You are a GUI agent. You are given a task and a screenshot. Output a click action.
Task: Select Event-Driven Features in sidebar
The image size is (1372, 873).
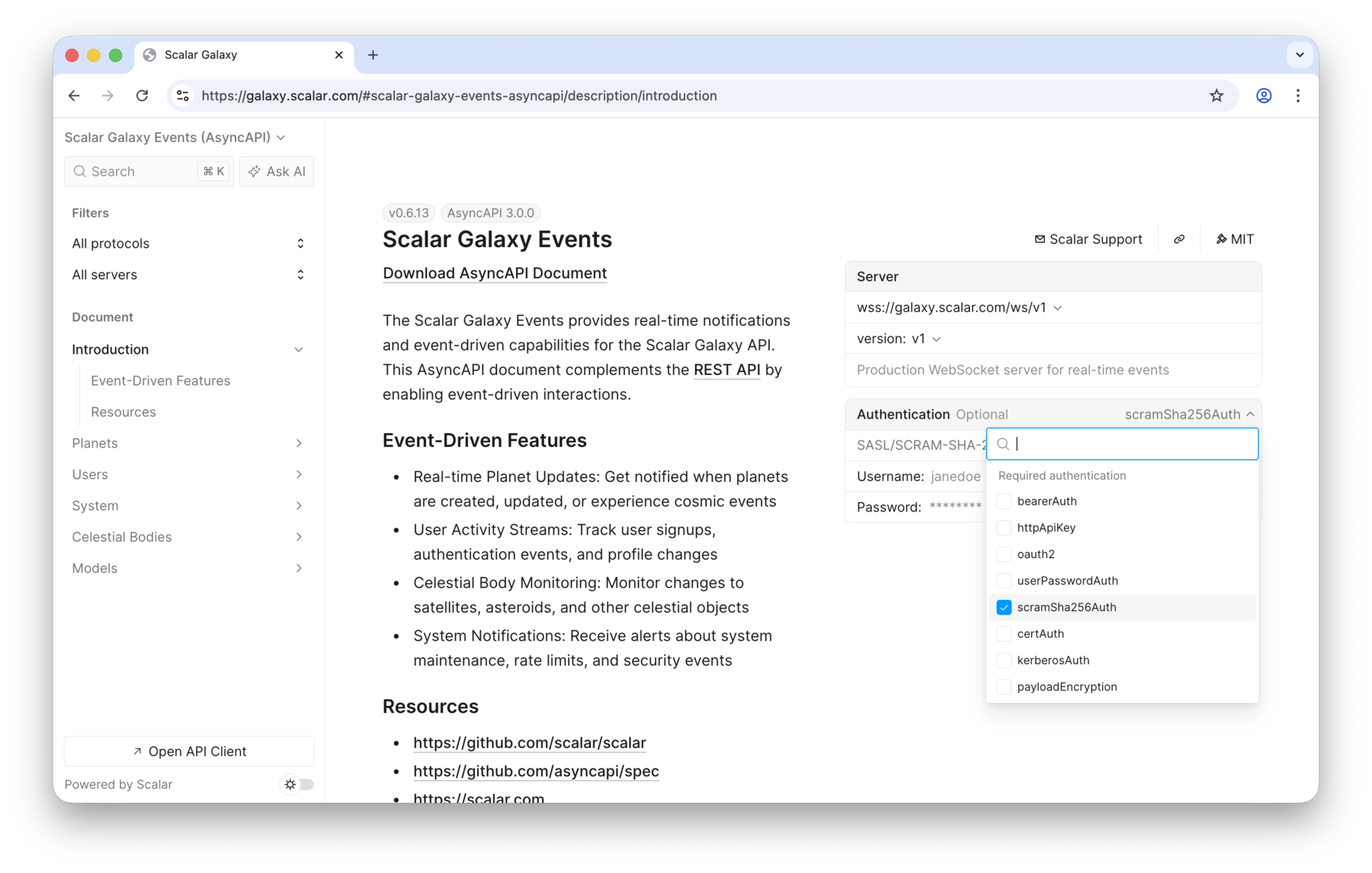click(160, 381)
